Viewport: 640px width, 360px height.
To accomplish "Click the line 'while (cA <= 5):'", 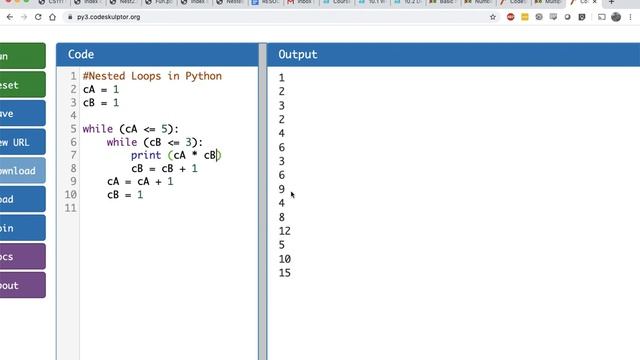I will [x=131, y=129].
